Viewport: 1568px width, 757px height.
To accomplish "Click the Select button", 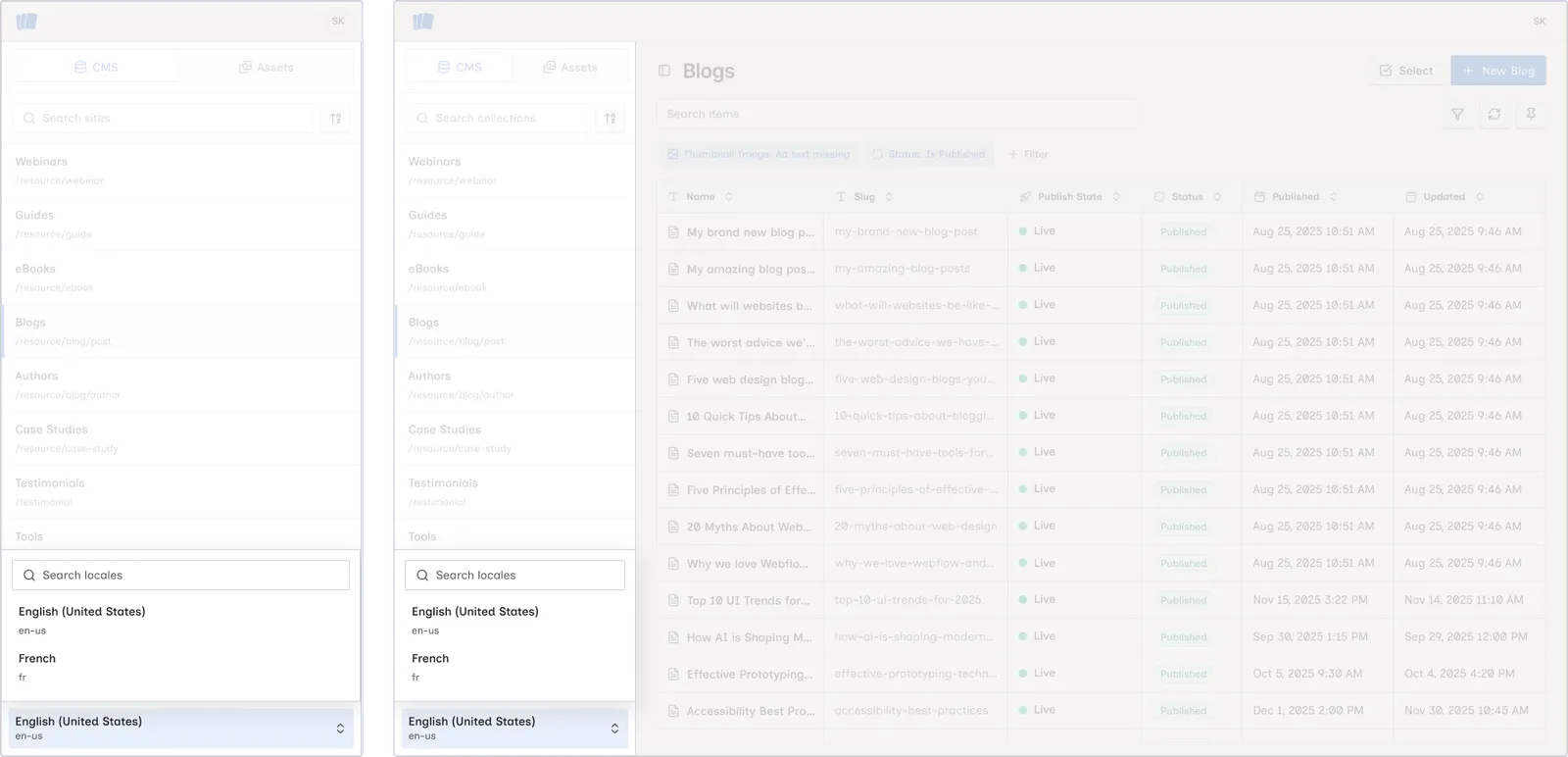I will [x=1406, y=71].
